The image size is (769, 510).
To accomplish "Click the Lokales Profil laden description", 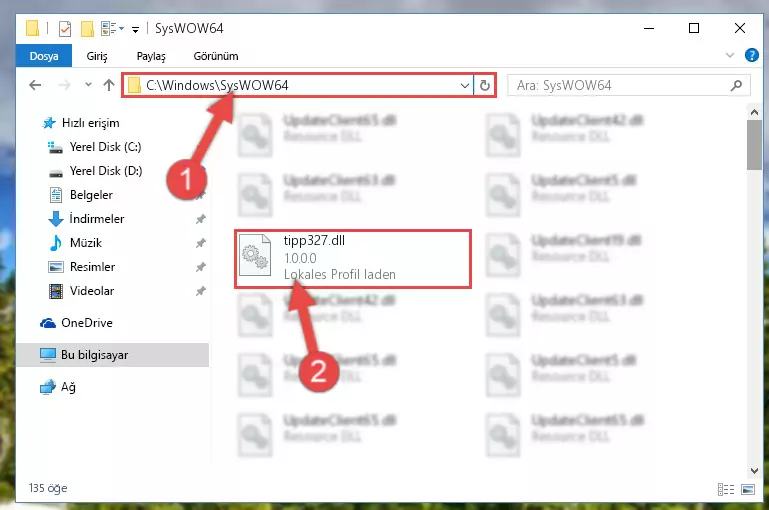I will point(340,274).
